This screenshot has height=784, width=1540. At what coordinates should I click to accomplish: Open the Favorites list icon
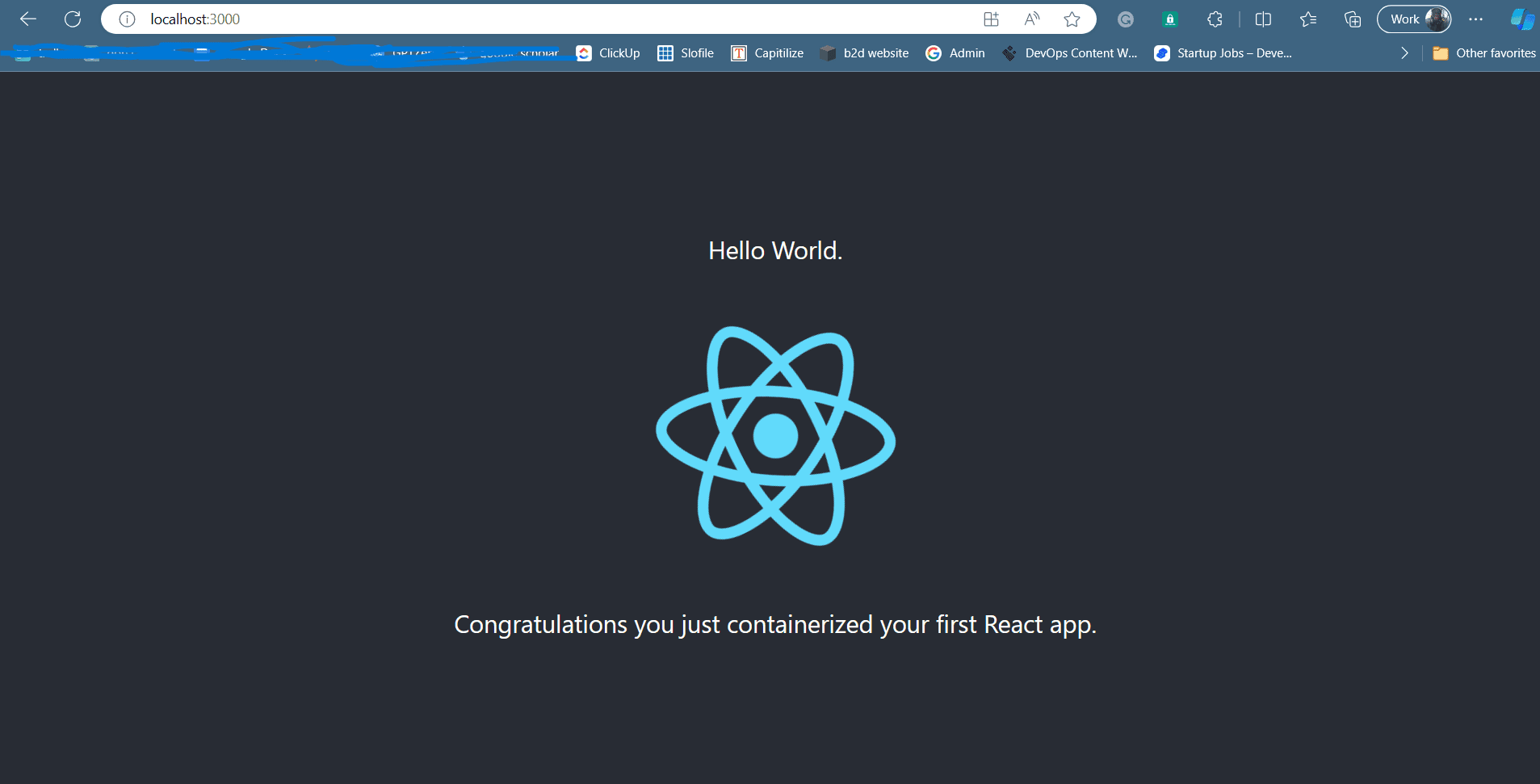(1308, 19)
